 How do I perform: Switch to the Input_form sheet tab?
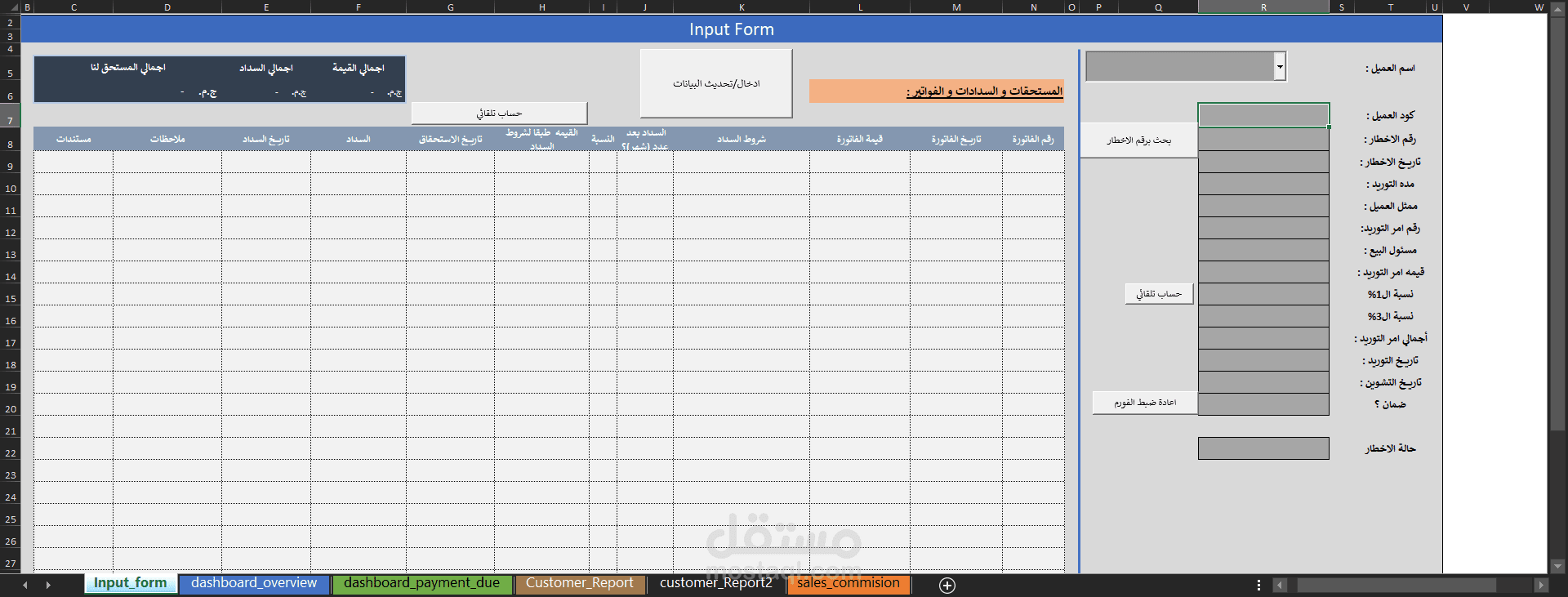[x=130, y=583]
